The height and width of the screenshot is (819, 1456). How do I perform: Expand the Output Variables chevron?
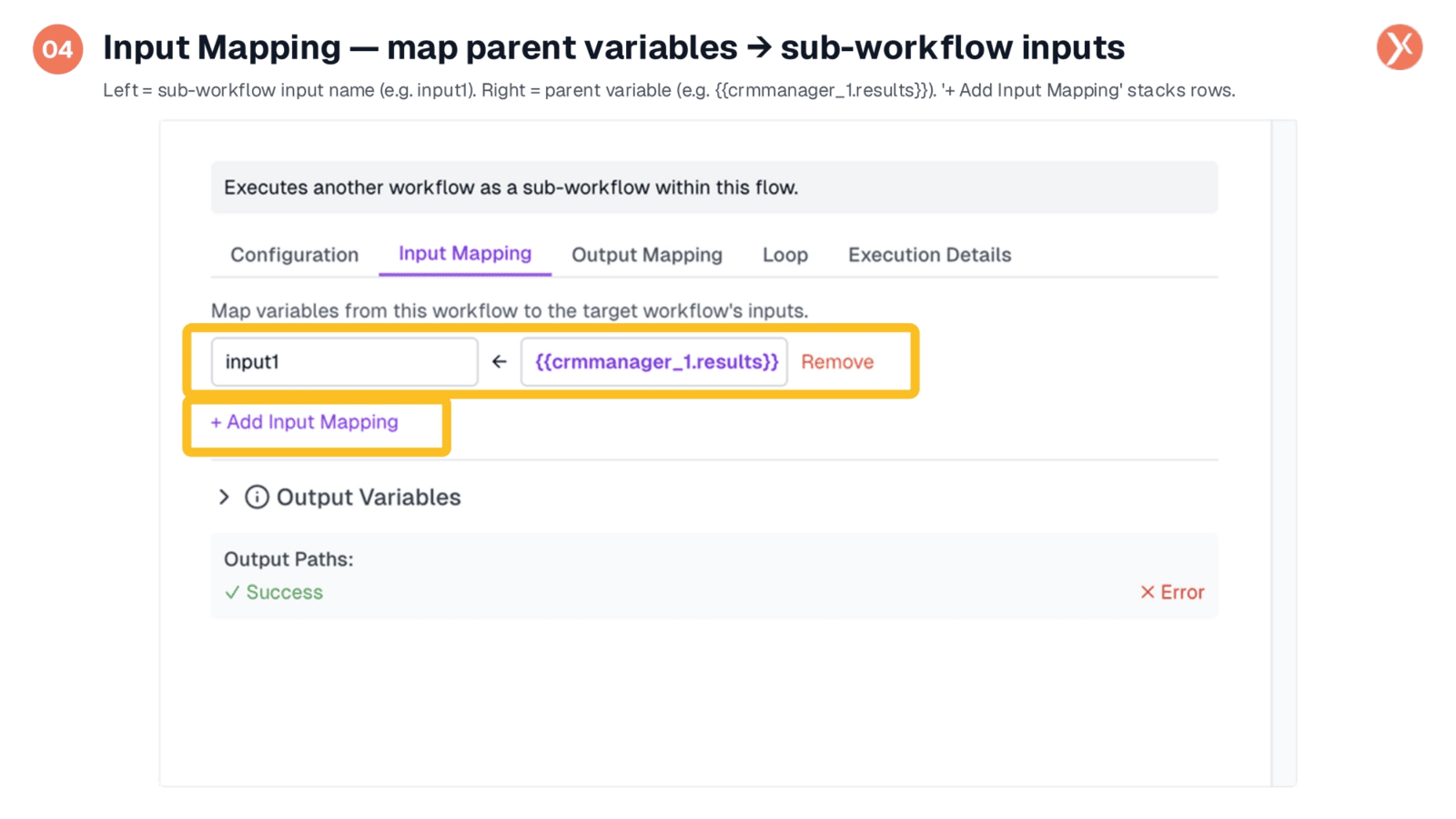point(224,497)
